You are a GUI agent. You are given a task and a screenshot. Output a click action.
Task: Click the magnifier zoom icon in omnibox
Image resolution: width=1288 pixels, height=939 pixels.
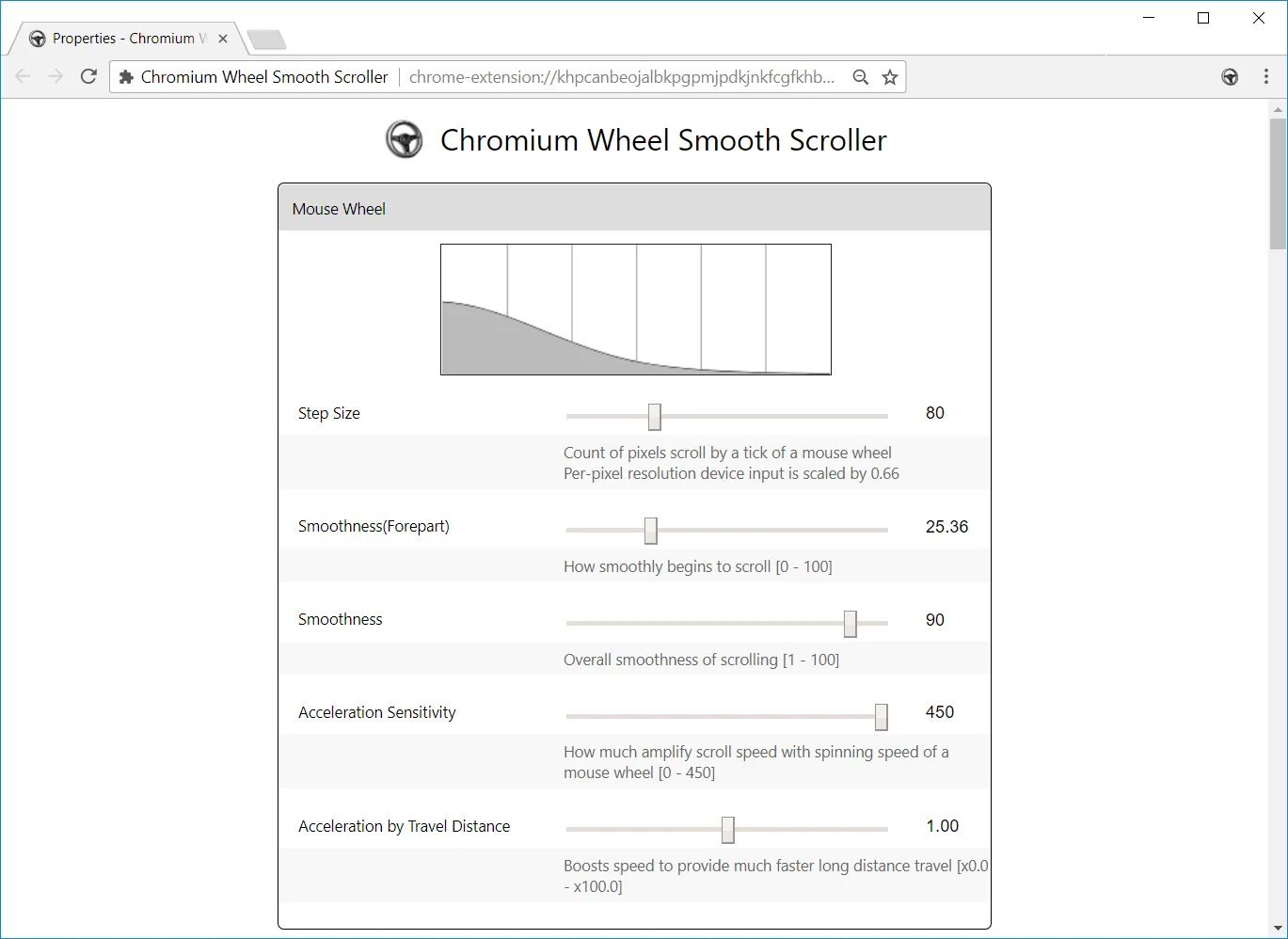(860, 76)
